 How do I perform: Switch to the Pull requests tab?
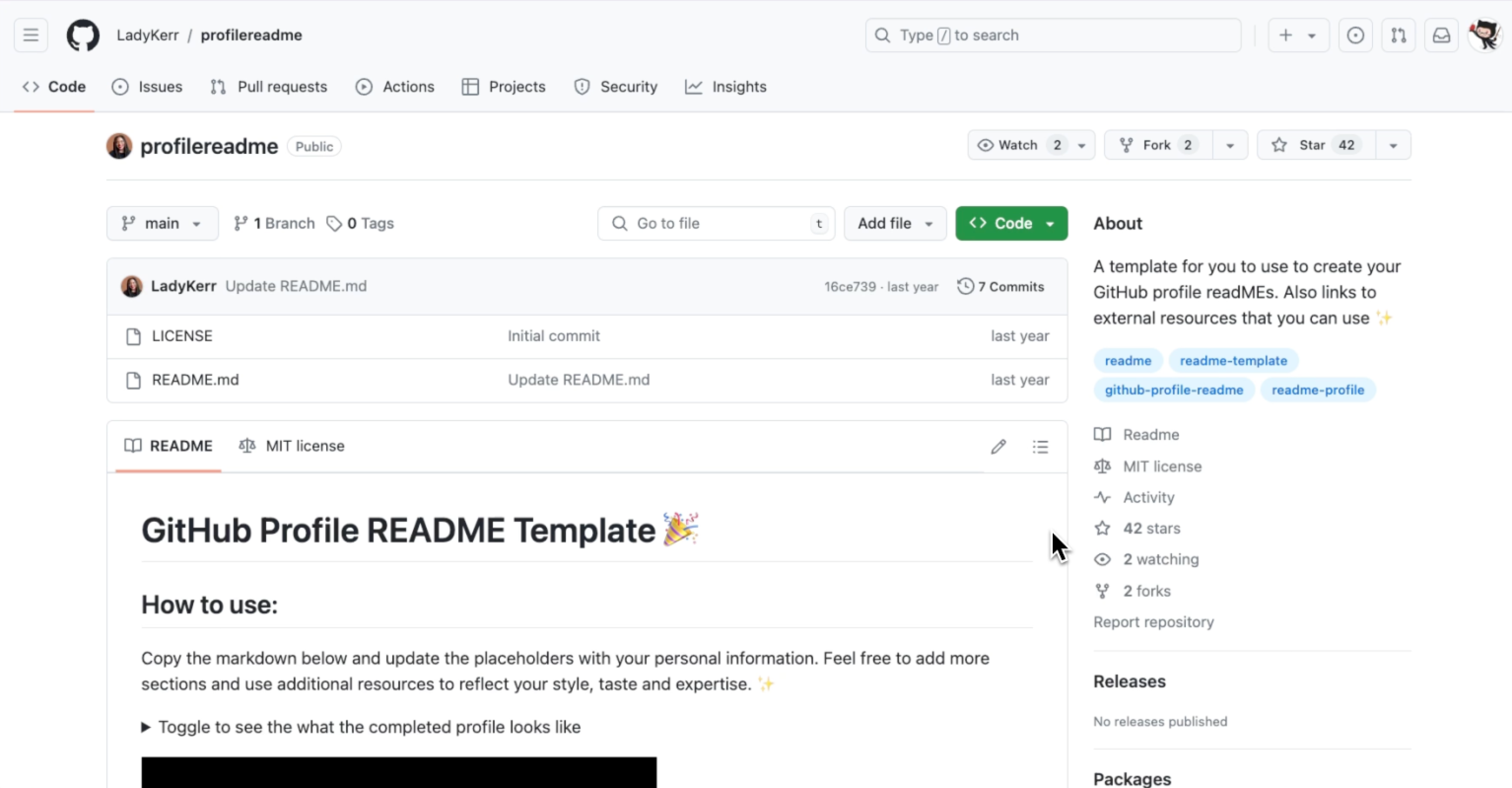coord(268,87)
